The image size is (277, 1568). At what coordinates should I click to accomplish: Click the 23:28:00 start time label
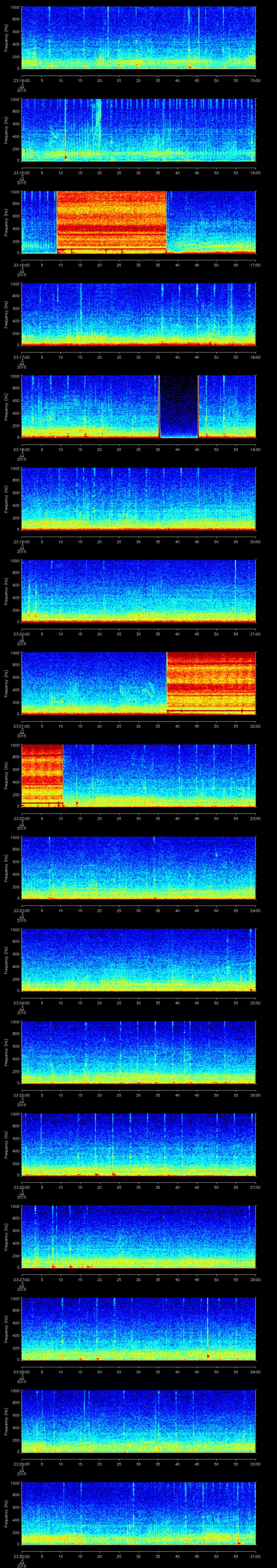pos(21,1371)
